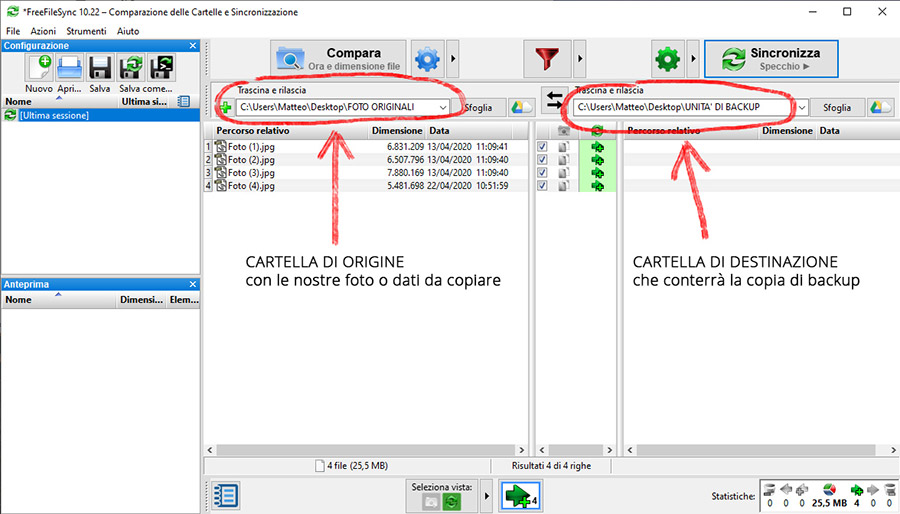This screenshot has height=514, width=900.
Task: Toggle the log panel list icon at bottom-left
Action: point(225,495)
